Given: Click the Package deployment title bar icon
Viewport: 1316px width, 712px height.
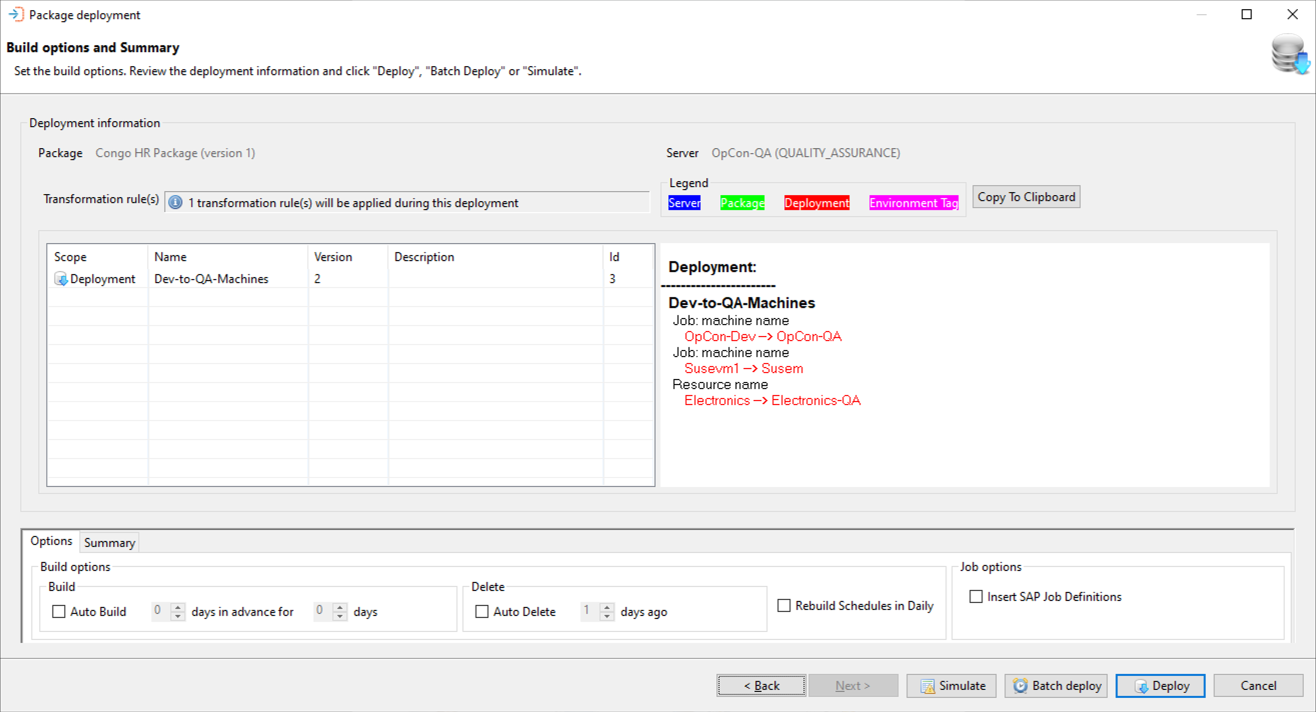Looking at the screenshot, I should (x=15, y=15).
